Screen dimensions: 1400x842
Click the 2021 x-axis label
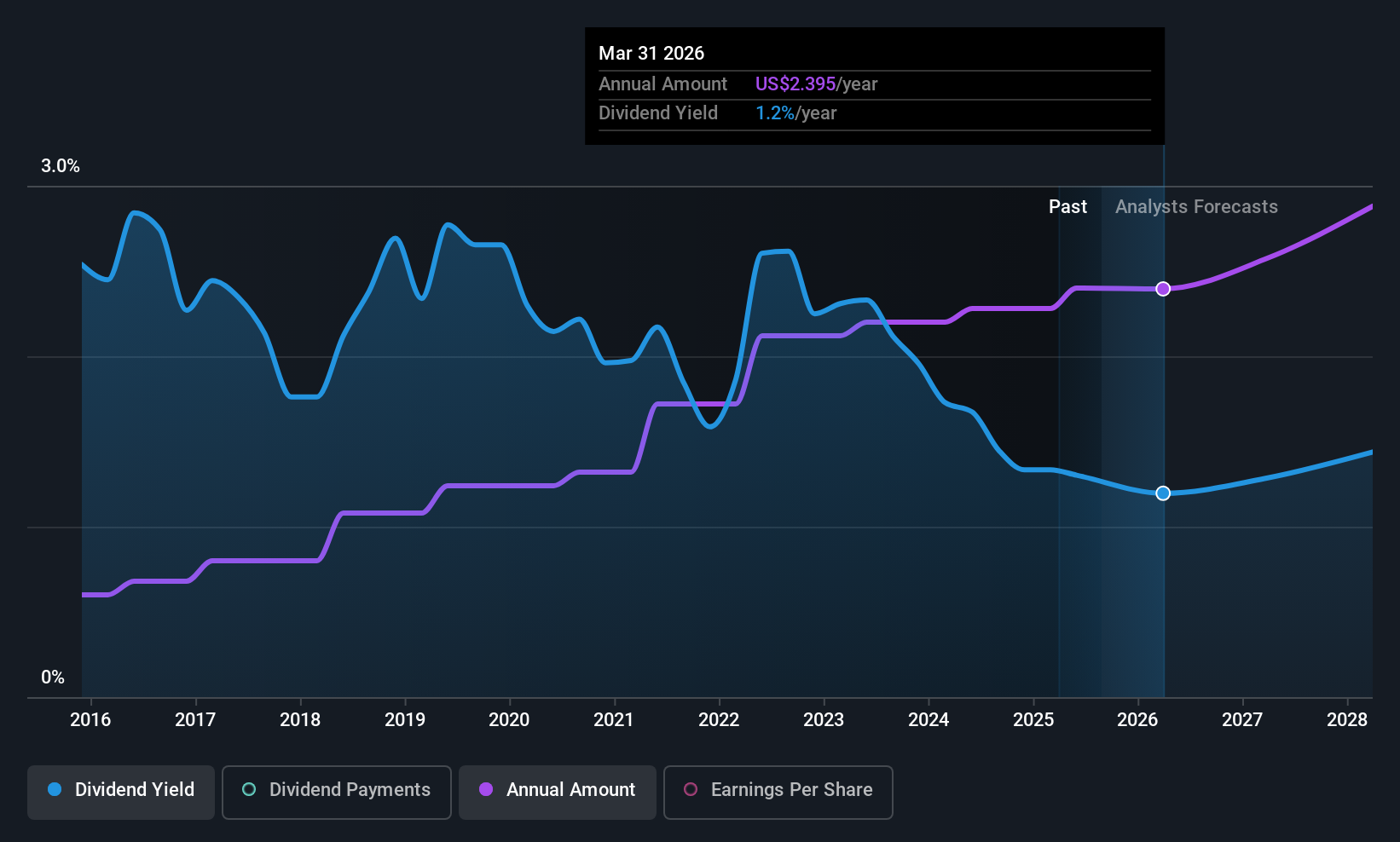[614, 720]
